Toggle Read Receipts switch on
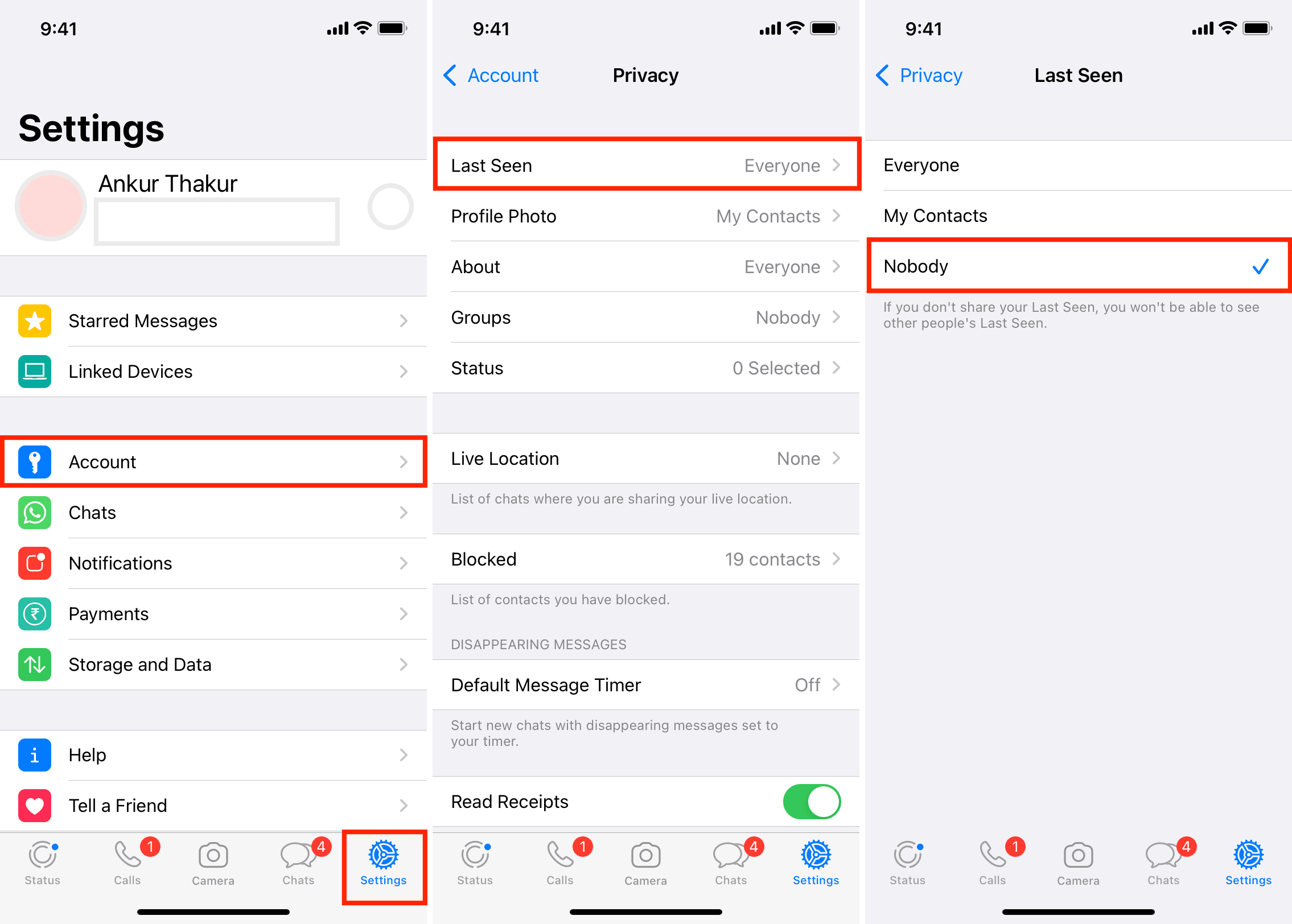This screenshot has height=924, width=1292. click(x=820, y=800)
